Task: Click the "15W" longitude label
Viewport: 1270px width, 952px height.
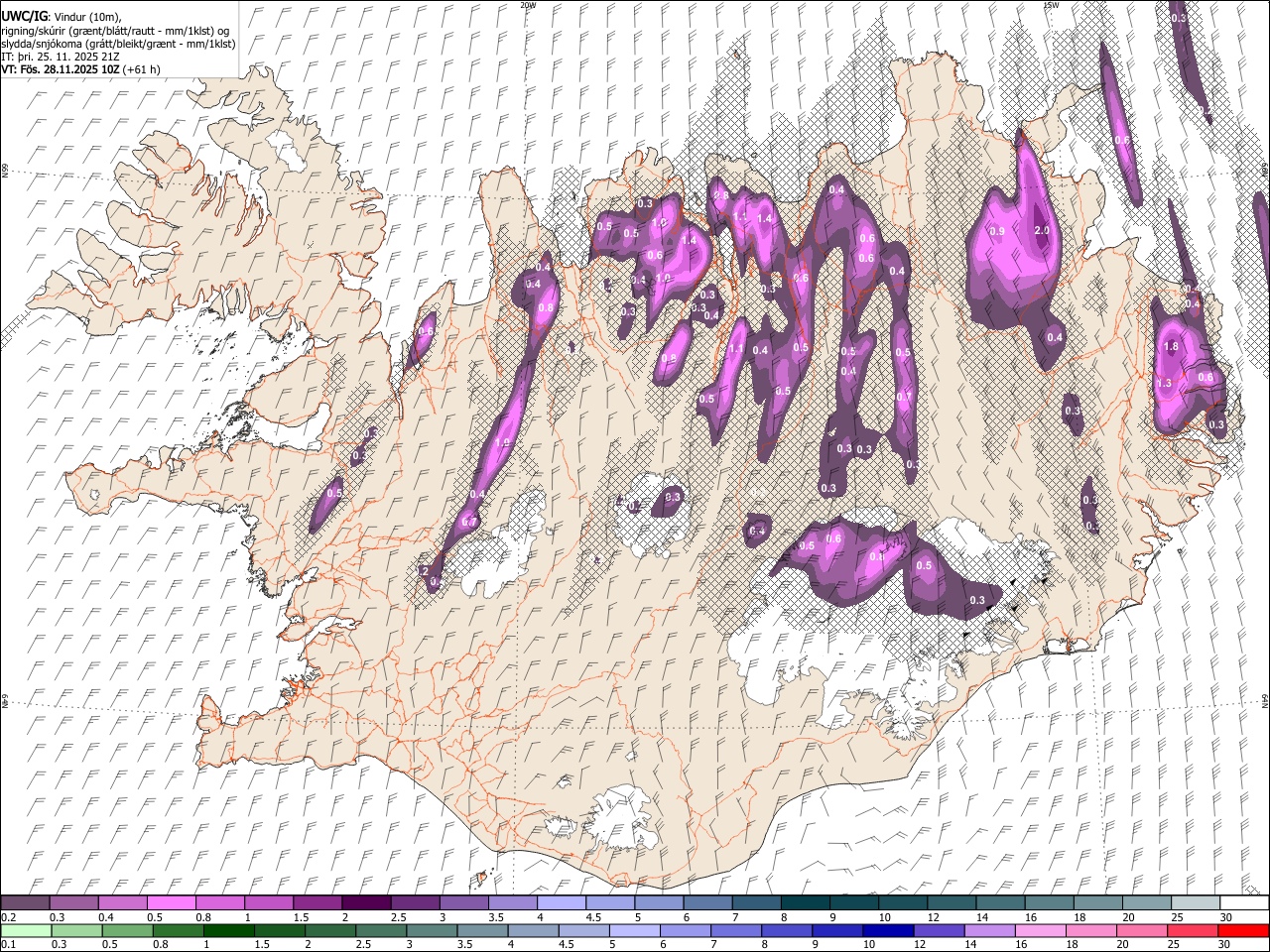Action: point(1051,5)
